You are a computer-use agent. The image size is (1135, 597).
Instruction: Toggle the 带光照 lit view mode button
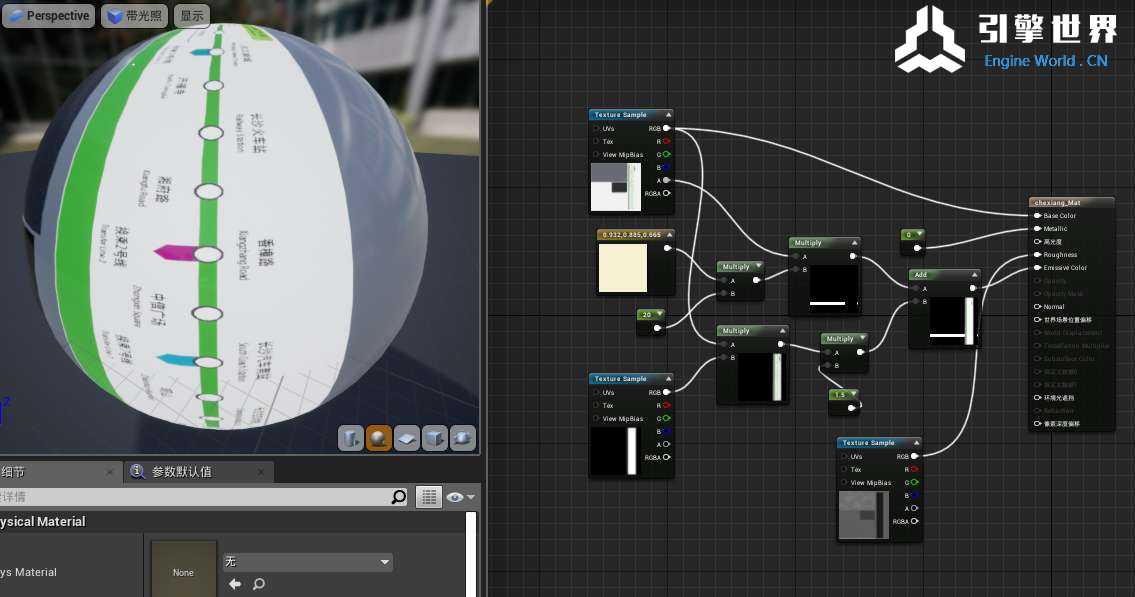tap(136, 16)
